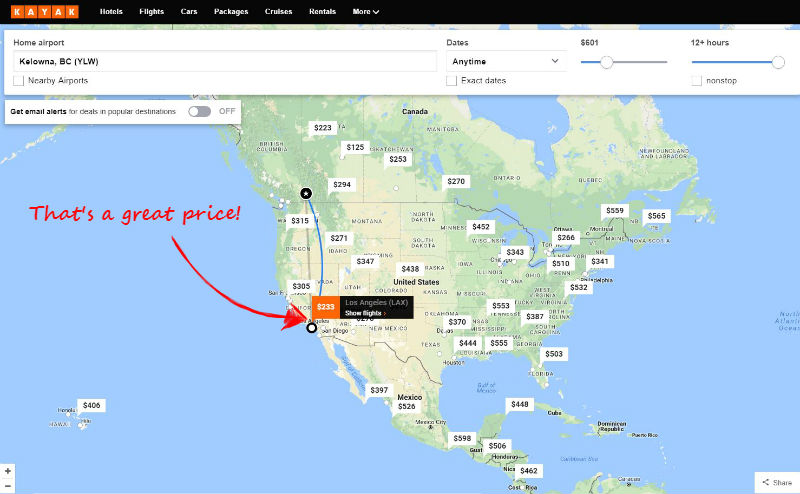Image resolution: width=800 pixels, height=494 pixels.
Task: Select the $223 price marker
Action: 322,128
